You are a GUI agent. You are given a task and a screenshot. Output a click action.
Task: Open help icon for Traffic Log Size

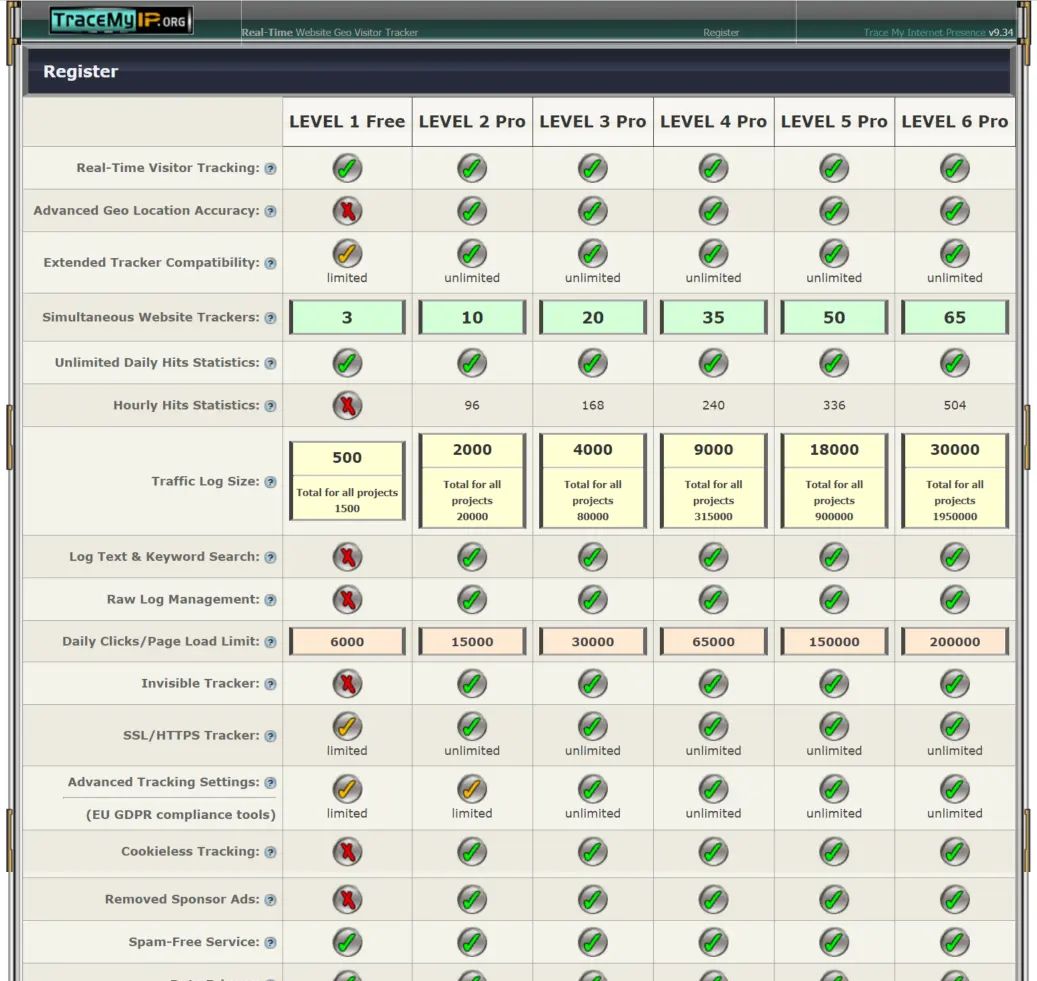point(270,482)
